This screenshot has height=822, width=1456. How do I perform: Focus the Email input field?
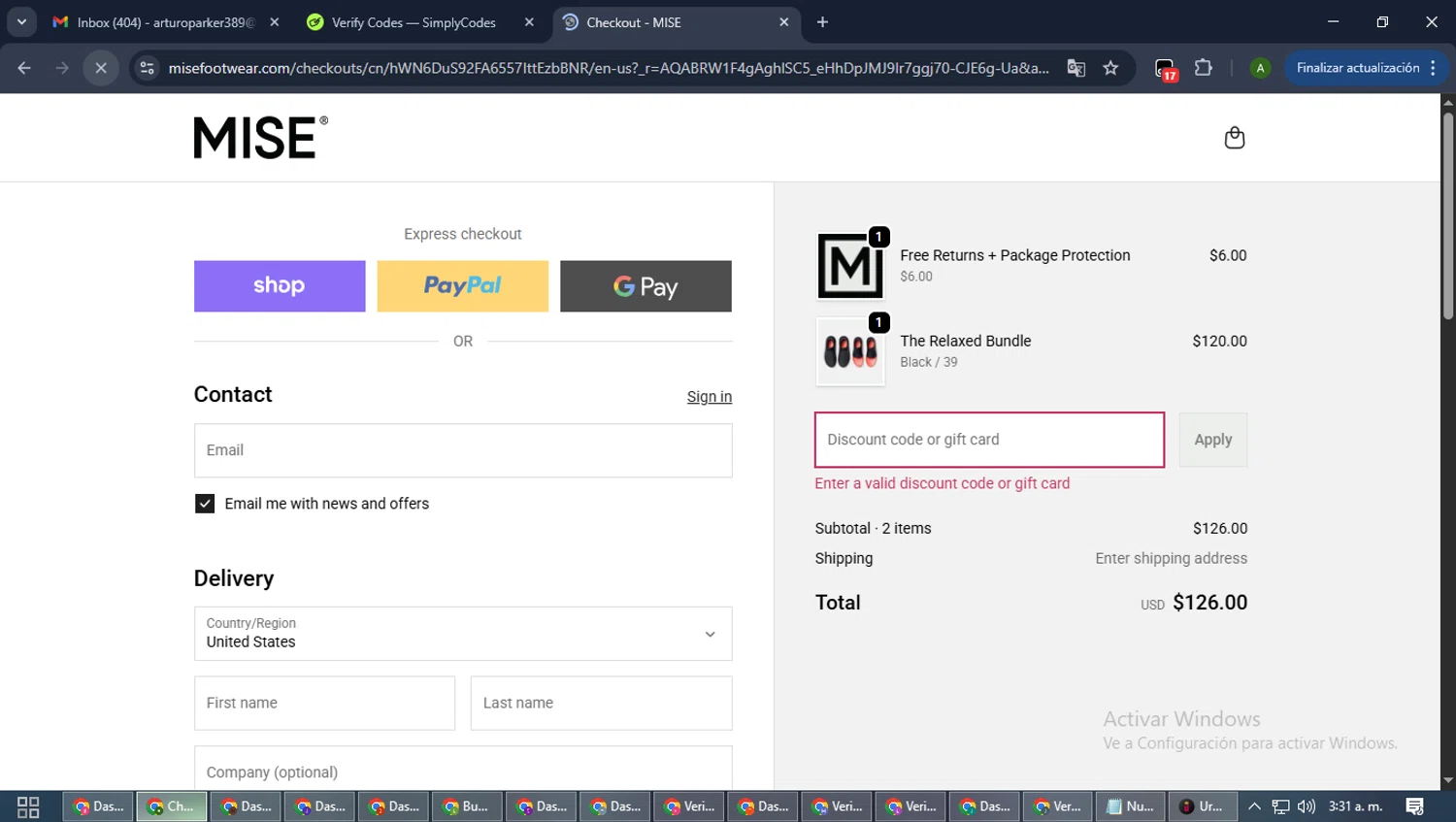pyautogui.click(x=463, y=450)
